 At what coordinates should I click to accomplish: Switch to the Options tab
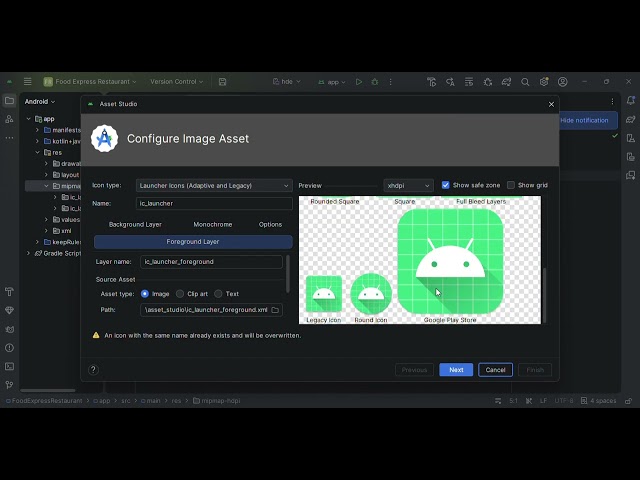click(270, 224)
